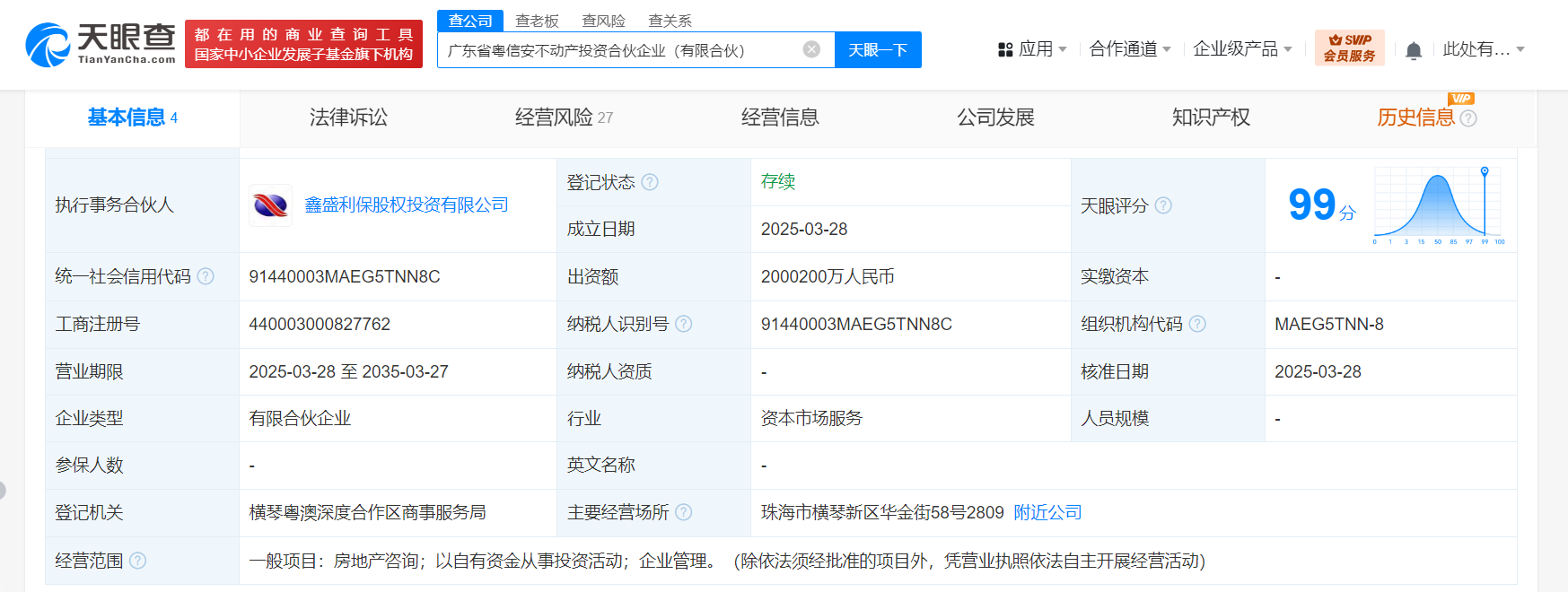Click help icon beside 纳税人识别号
This screenshot has height=592, width=1568.
(x=683, y=324)
